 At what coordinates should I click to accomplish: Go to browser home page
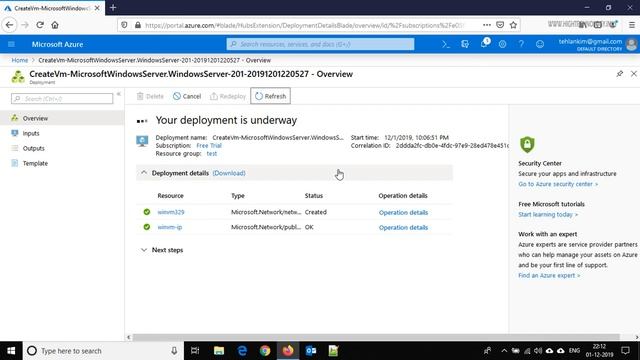point(55,25)
